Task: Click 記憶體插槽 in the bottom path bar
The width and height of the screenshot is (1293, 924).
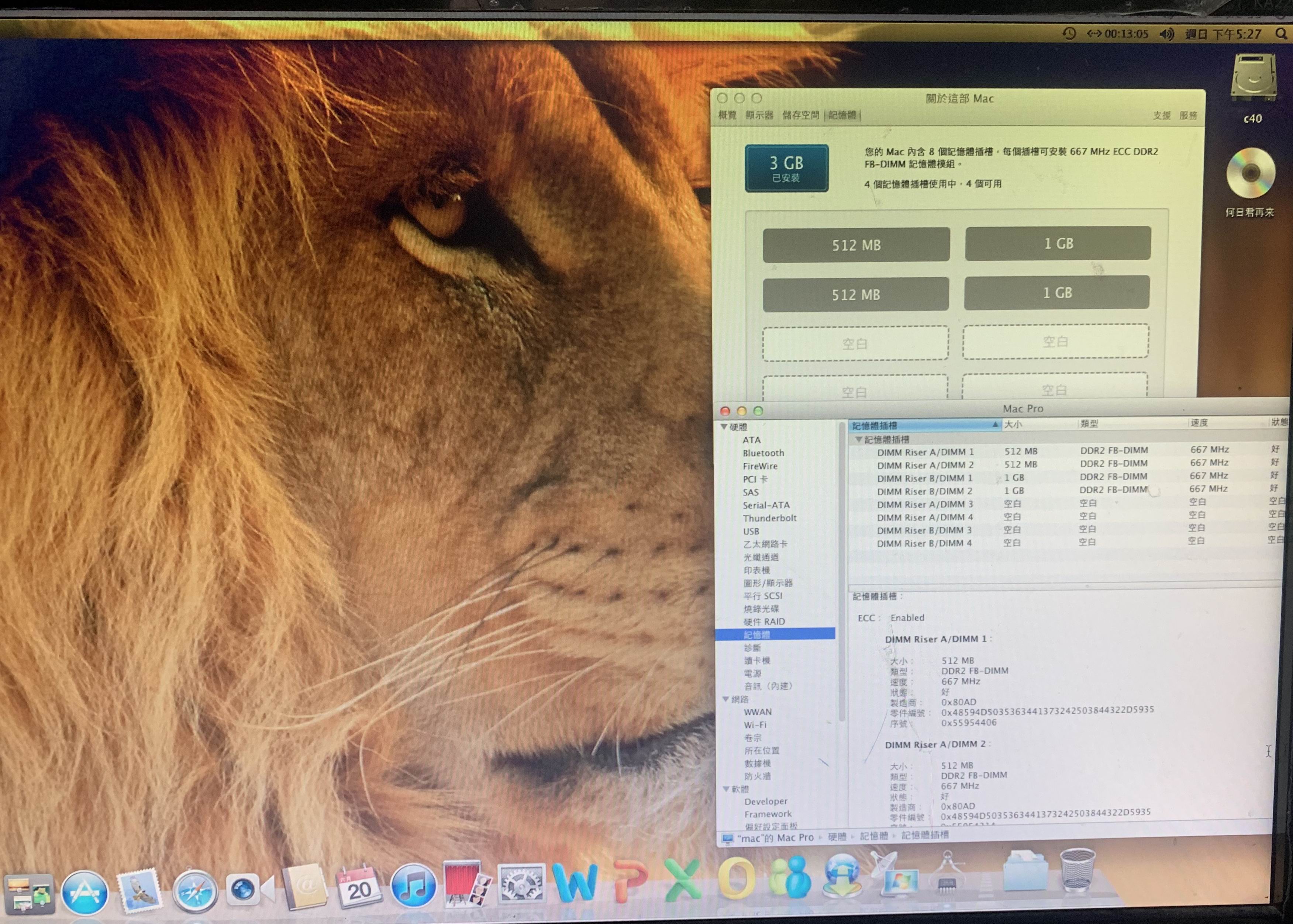Action: [925, 835]
